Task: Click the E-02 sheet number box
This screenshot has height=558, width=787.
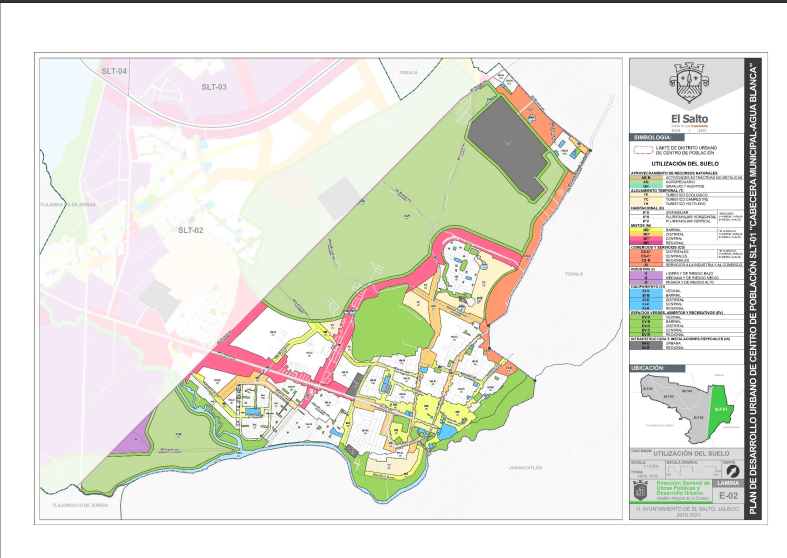Action: 726,494
